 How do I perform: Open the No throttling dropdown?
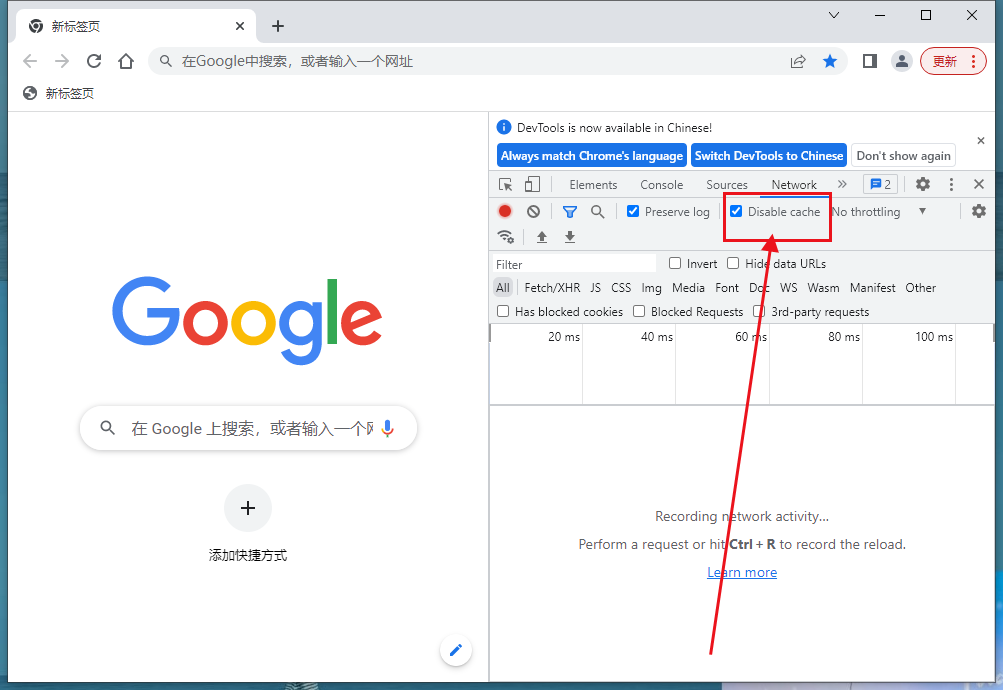(879, 212)
